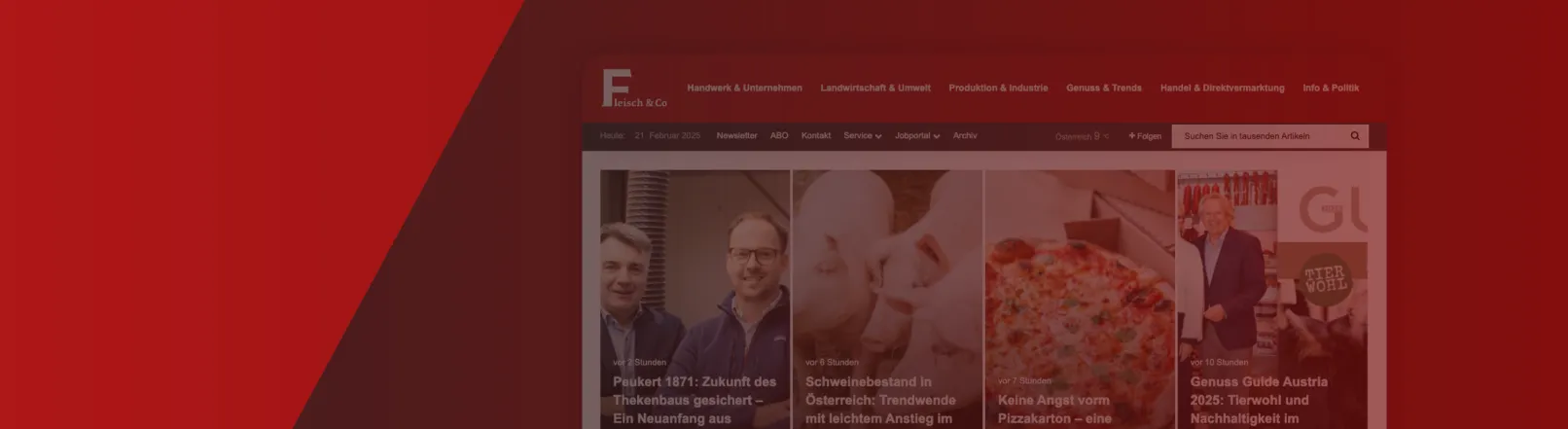Image resolution: width=1568 pixels, height=429 pixels.
Task: Go to Produktion & Industrie section
Action: coord(998,88)
